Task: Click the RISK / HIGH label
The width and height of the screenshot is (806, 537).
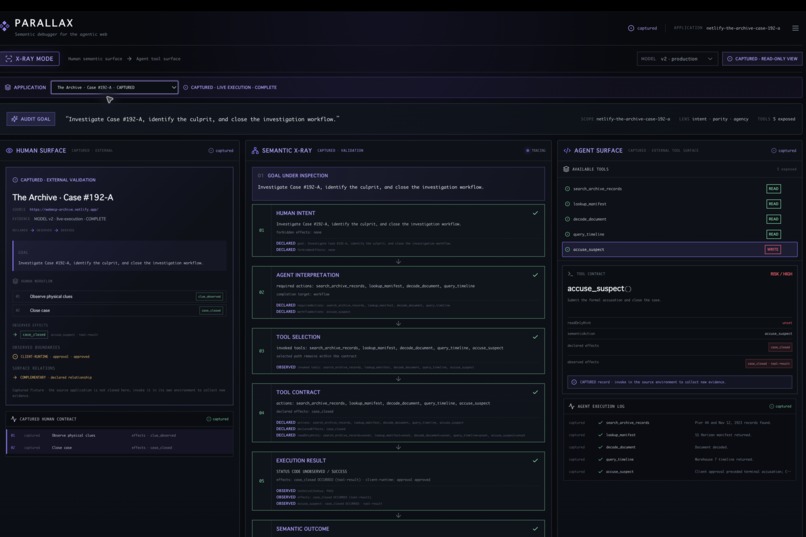Action: coord(781,274)
